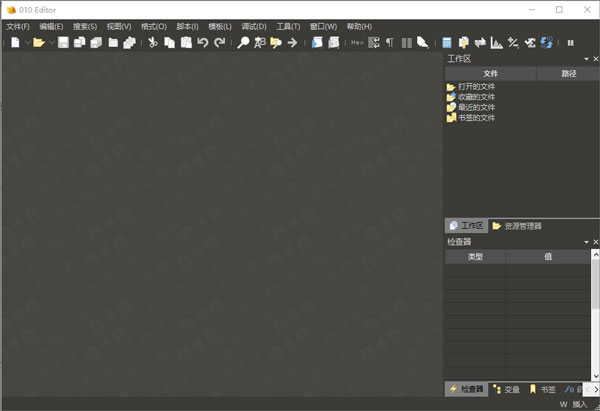600x411 pixels.
Task: Open Find with the magnifier icon
Action: pyautogui.click(x=243, y=42)
